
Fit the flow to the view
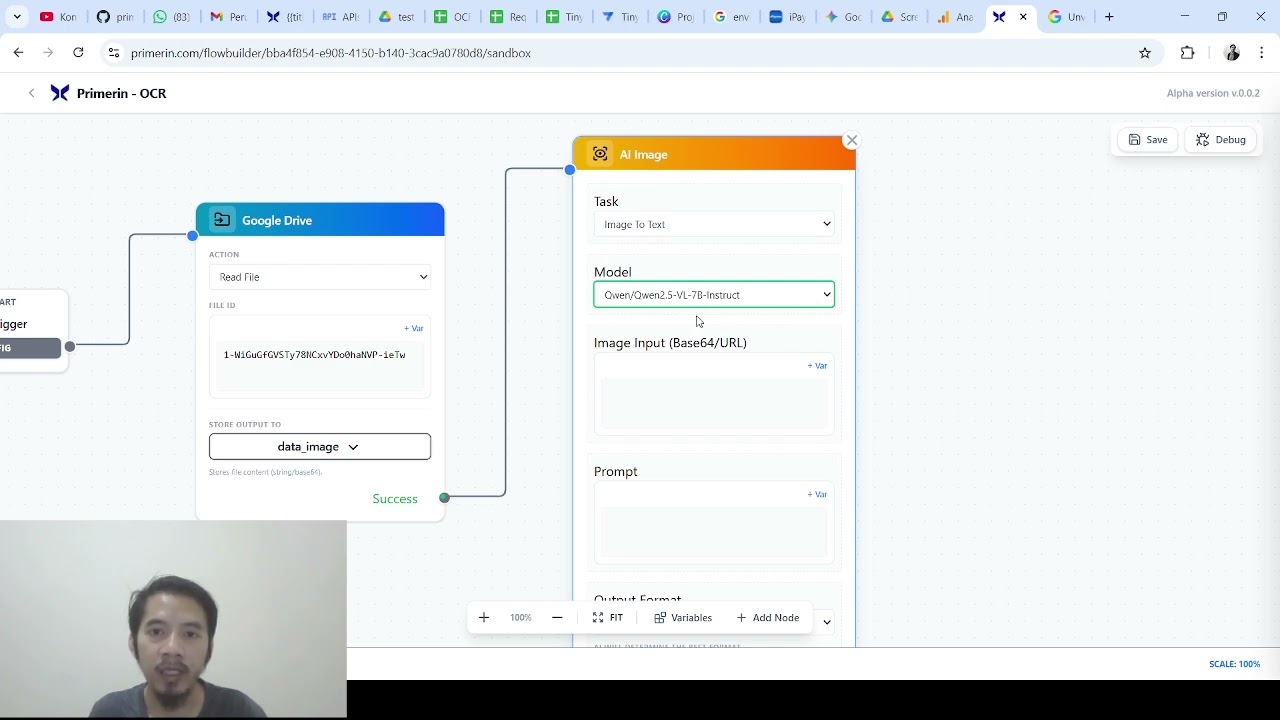[x=608, y=618]
